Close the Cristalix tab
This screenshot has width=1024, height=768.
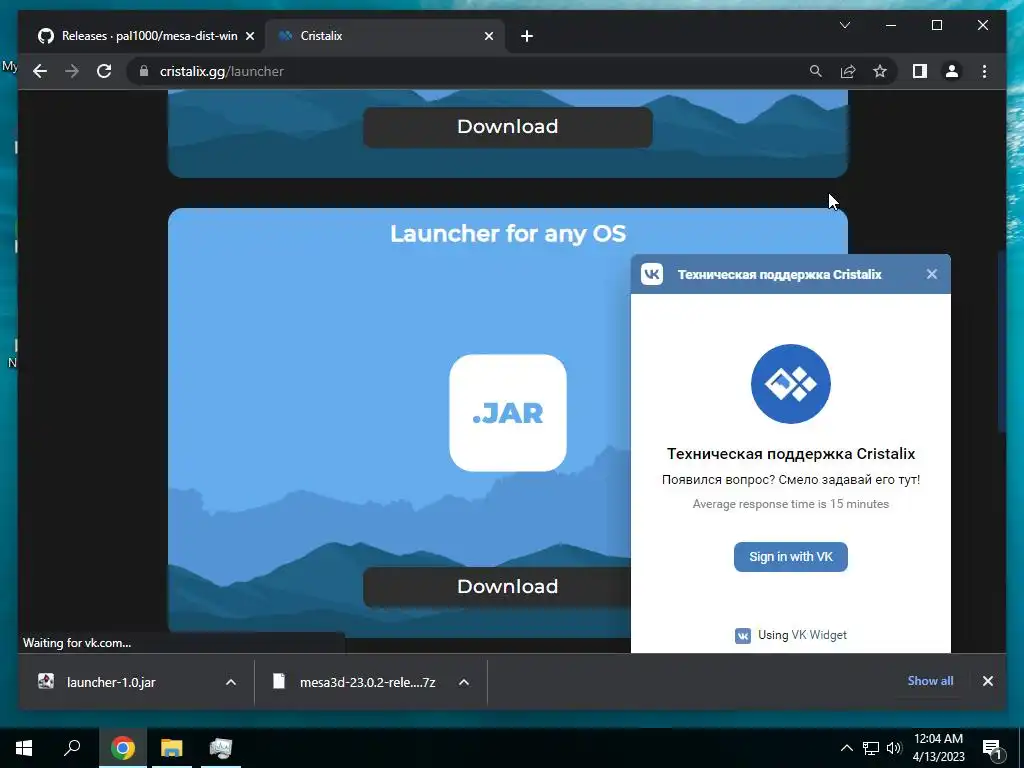pos(488,36)
